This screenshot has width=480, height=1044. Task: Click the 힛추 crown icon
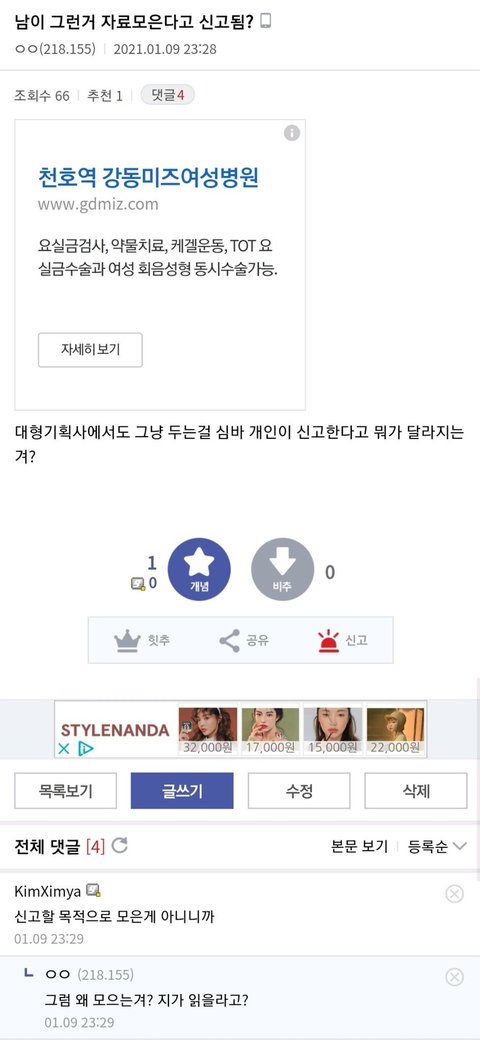click(127, 641)
